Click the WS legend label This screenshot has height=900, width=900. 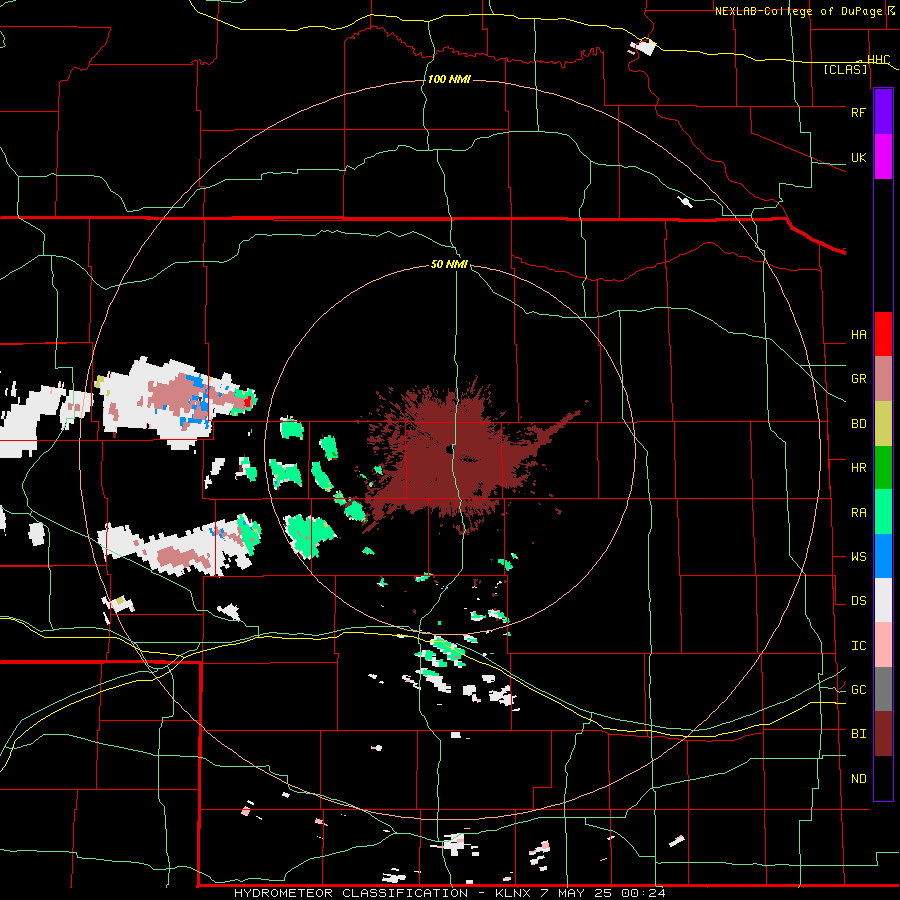click(x=858, y=557)
